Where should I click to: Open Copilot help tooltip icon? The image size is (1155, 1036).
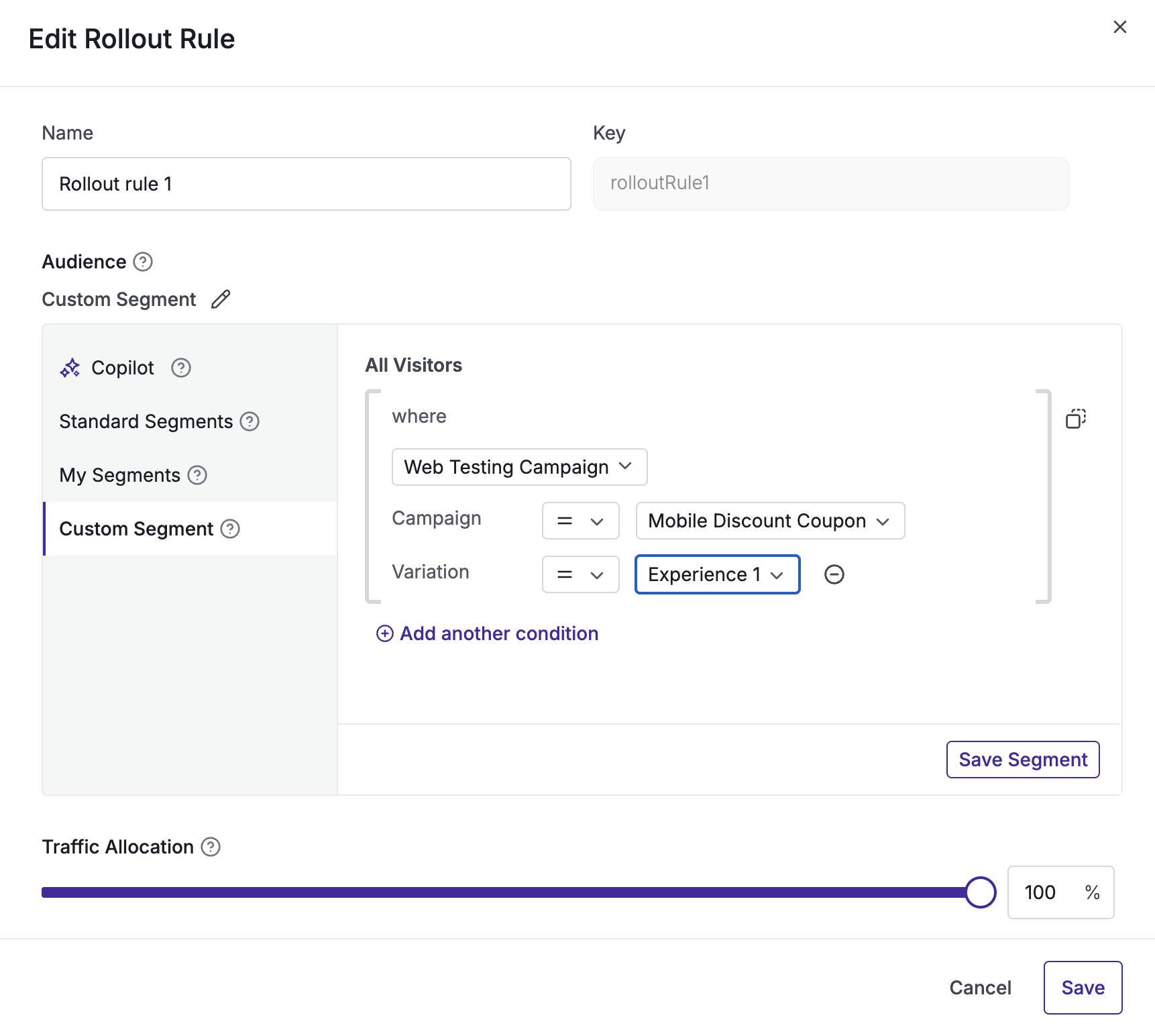click(x=181, y=368)
